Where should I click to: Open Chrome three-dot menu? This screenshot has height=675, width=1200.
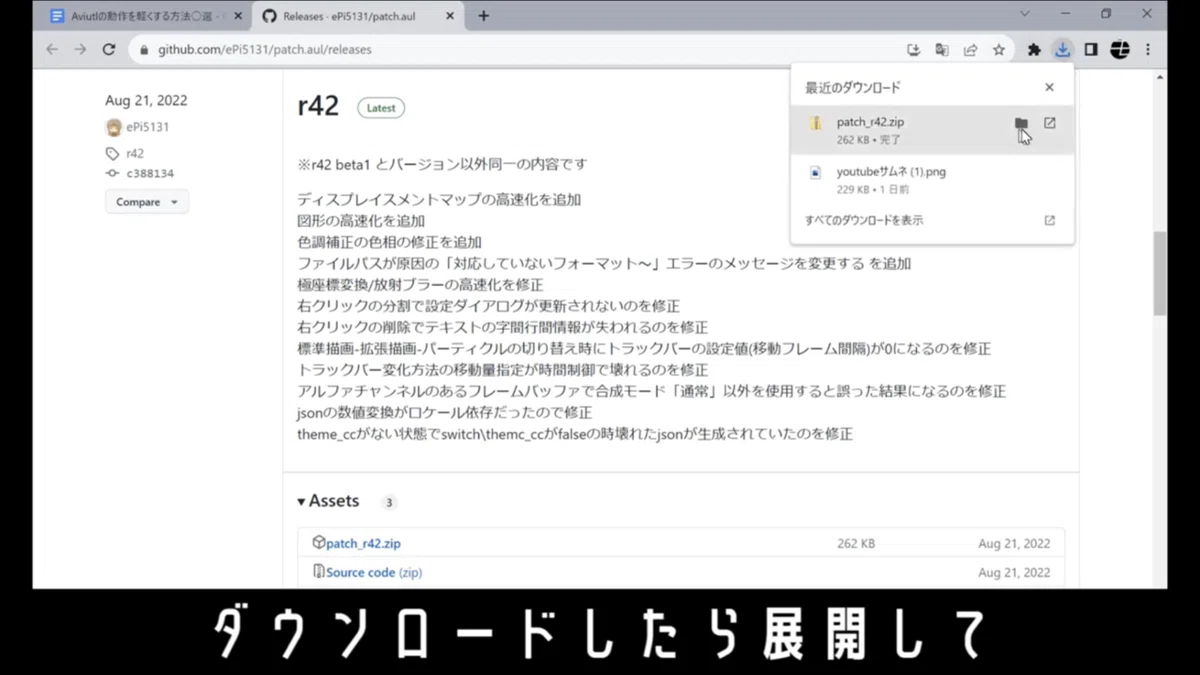coord(1148,49)
